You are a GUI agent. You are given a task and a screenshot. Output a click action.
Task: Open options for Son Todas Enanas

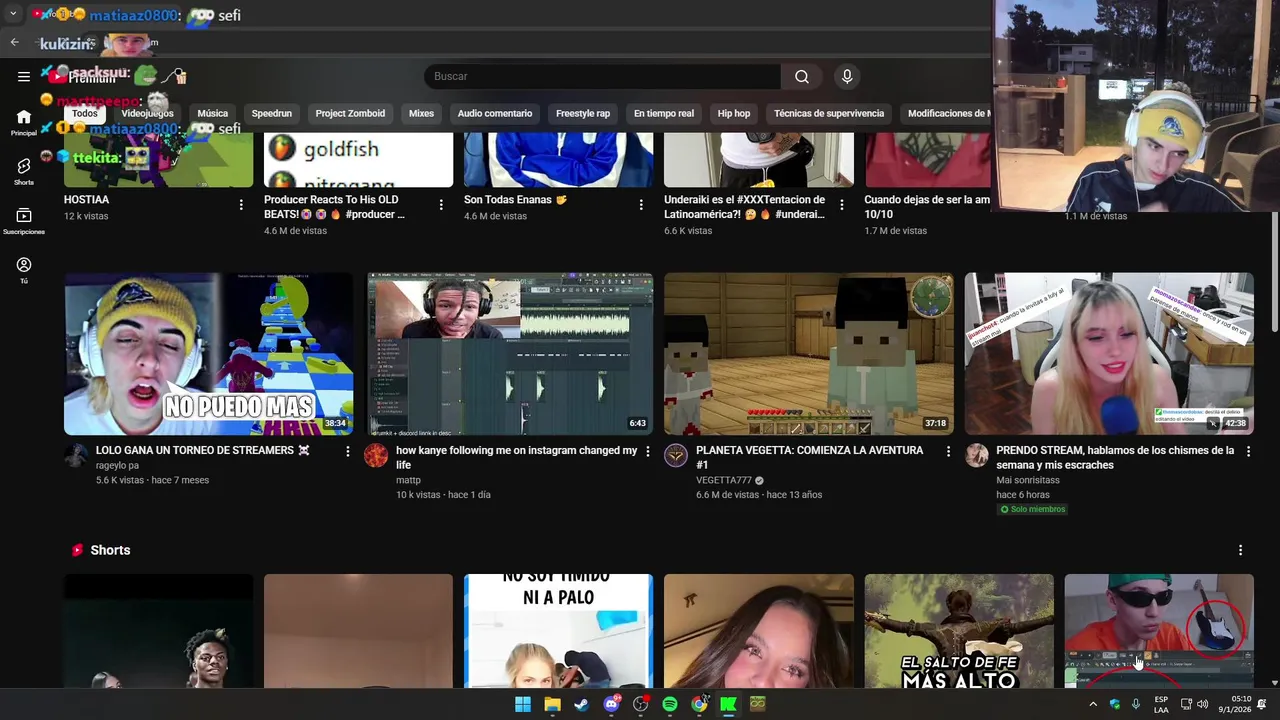coord(641,205)
